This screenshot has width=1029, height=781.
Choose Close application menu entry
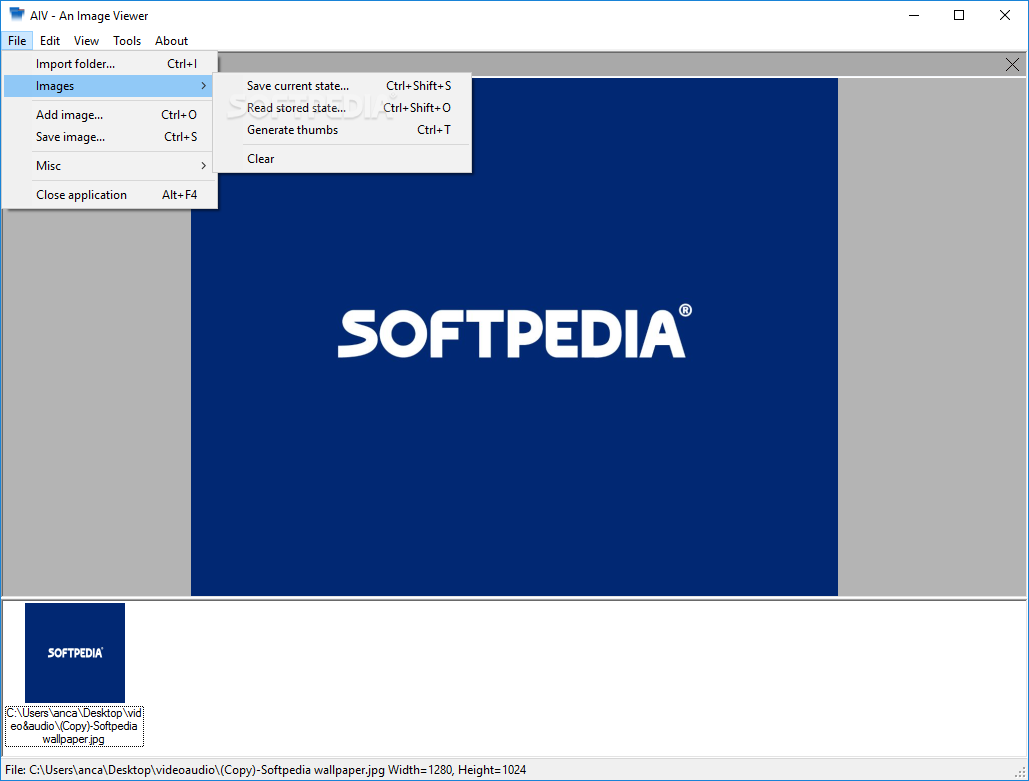pos(109,195)
